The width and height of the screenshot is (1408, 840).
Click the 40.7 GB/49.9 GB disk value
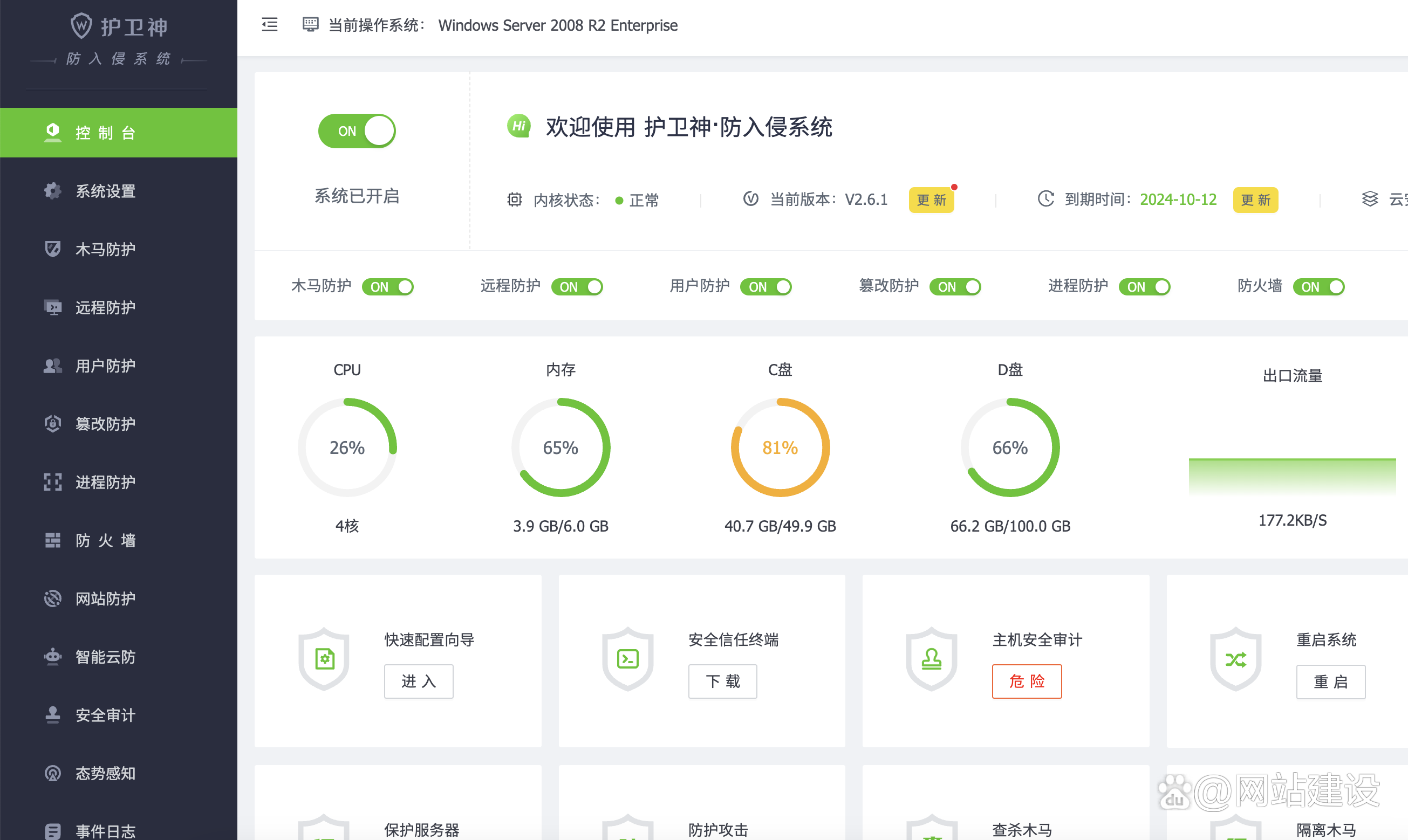[780, 526]
